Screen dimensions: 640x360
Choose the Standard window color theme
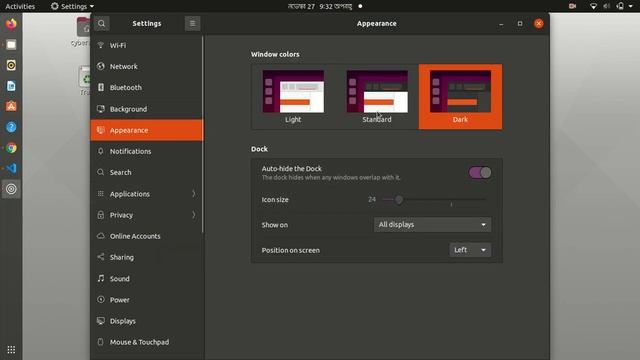click(377, 97)
